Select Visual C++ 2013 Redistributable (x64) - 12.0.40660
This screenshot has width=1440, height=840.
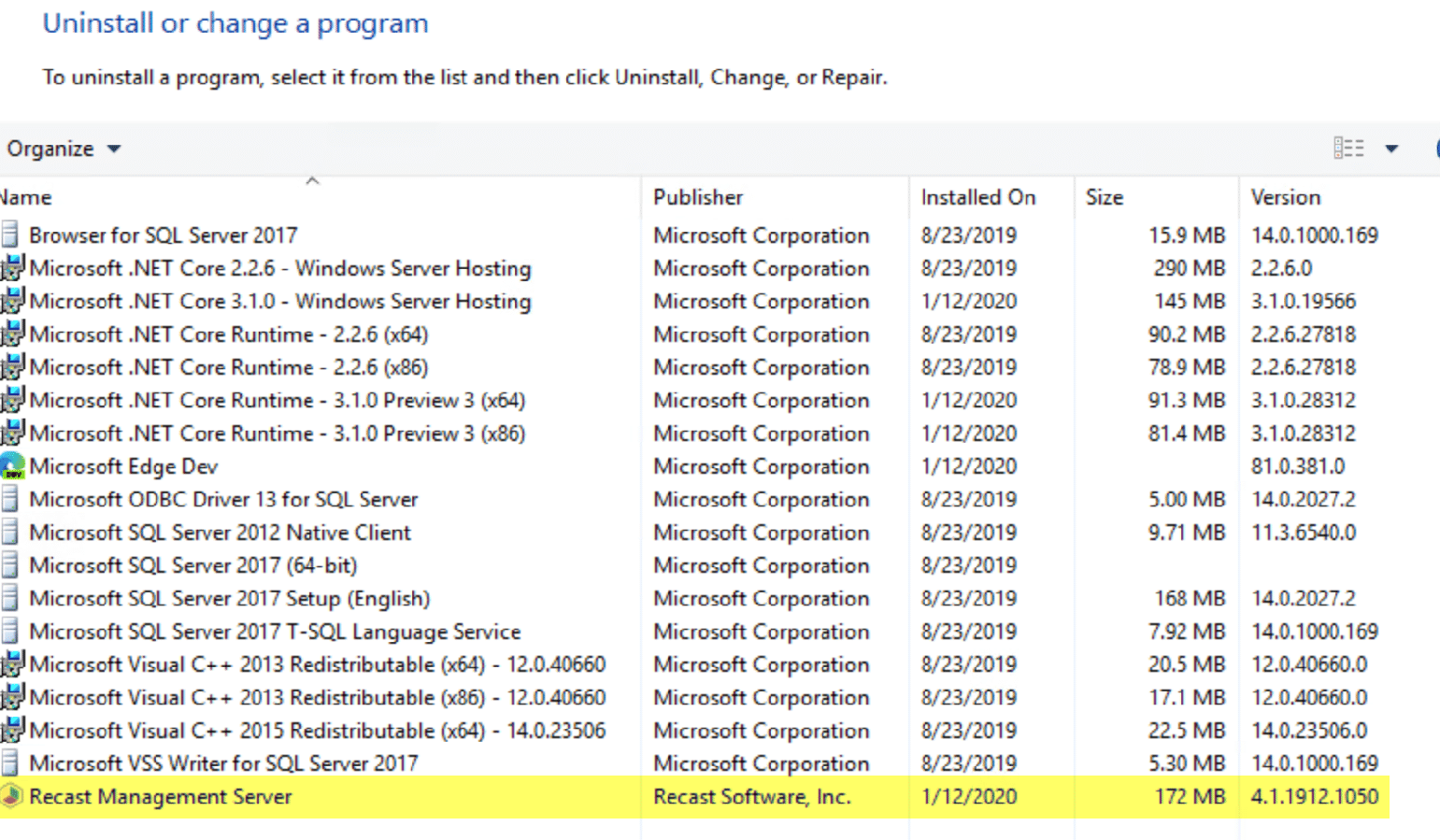(x=318, y=664)
